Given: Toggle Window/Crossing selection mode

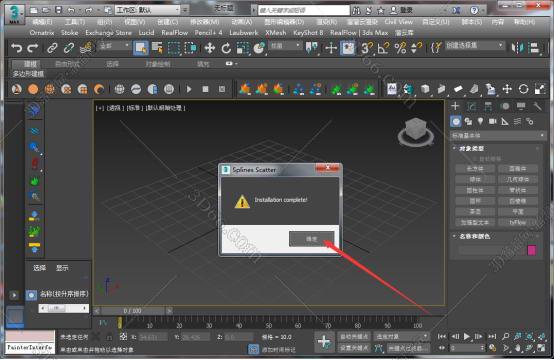Looking at the screenshot, I should click(190, 48).
